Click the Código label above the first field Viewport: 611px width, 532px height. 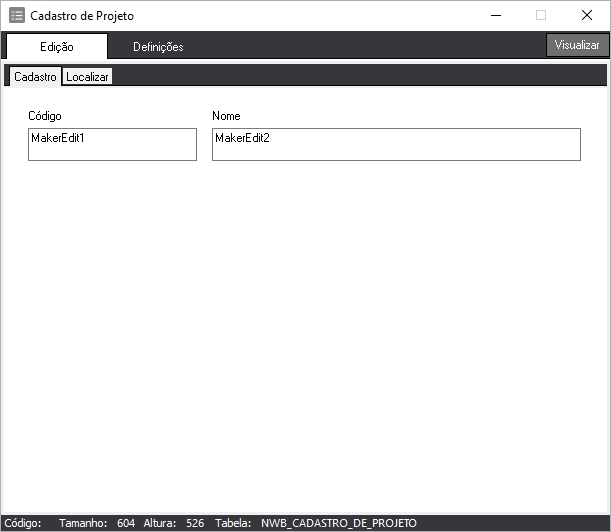(45, 116)
